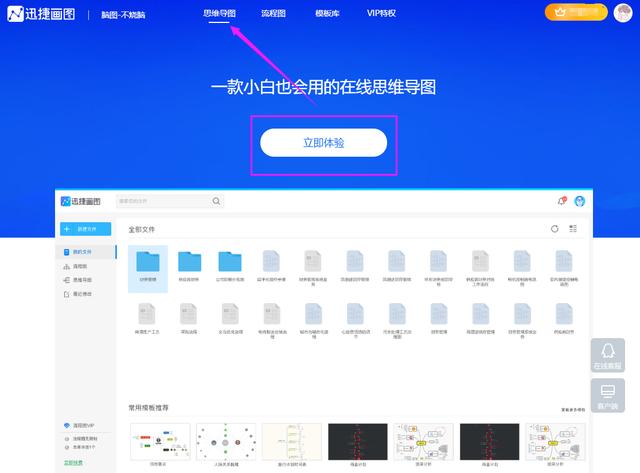
Task: Open the QQ 在线客服 floating widget
Action: click(x=607, y=355)
